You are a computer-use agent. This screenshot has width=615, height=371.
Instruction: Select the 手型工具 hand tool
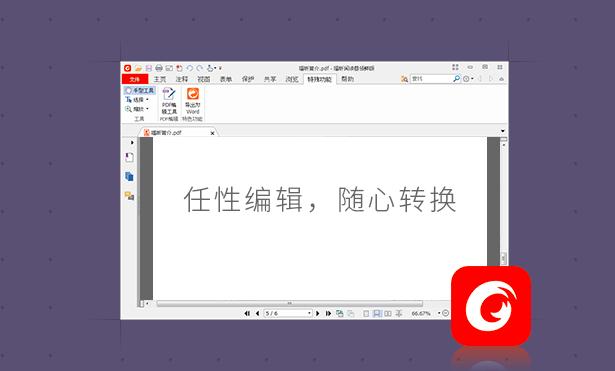[x=140, y=91]
